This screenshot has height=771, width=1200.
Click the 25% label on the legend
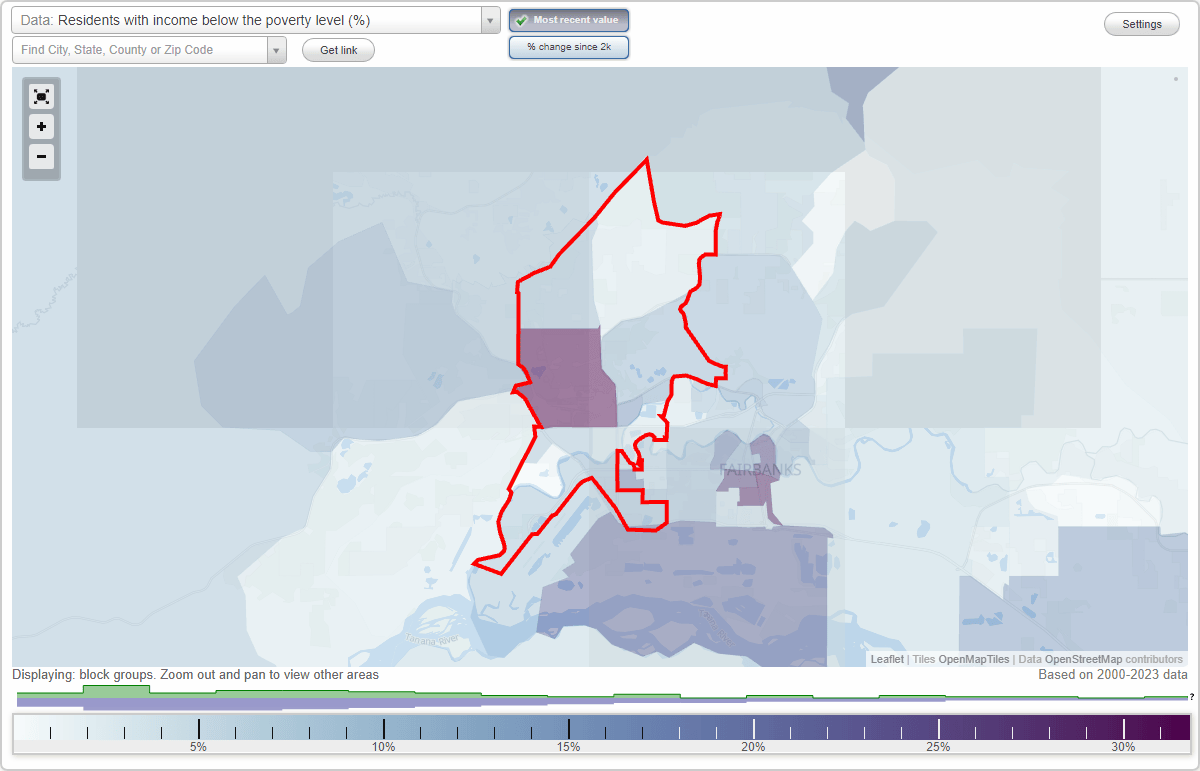tap(938, 747)
